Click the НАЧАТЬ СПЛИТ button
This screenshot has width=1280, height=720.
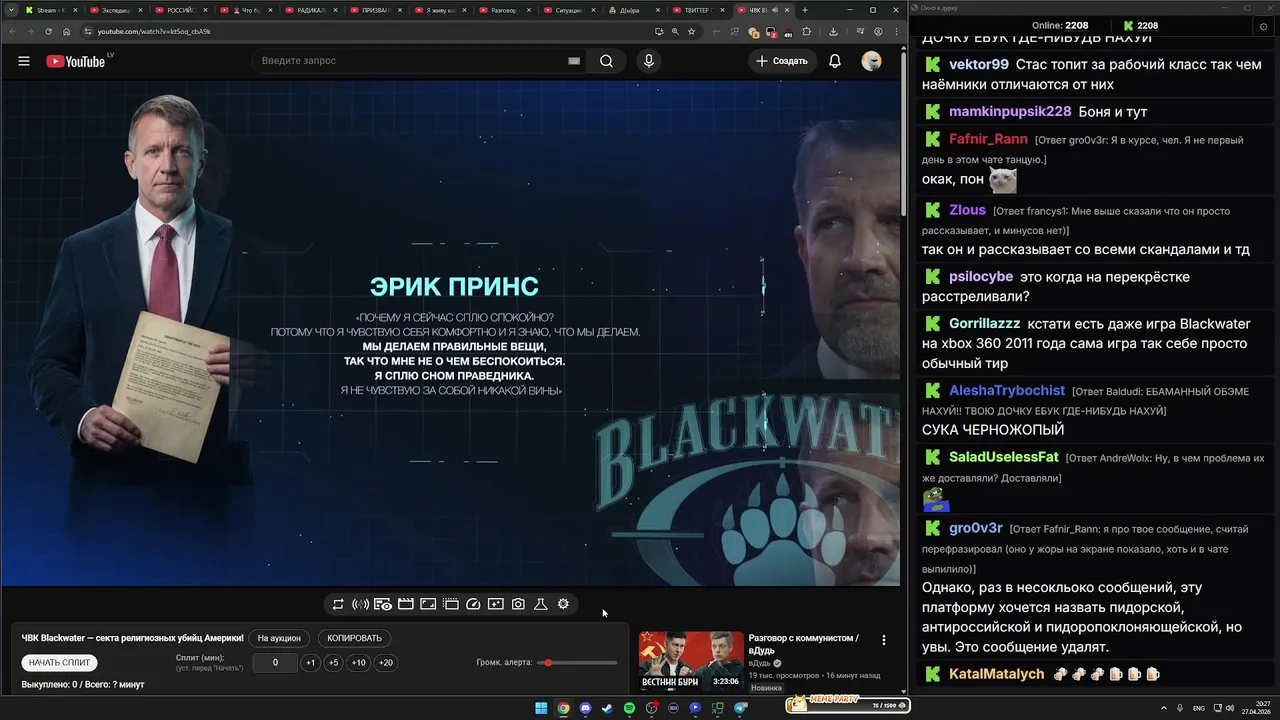pos(59,662)
